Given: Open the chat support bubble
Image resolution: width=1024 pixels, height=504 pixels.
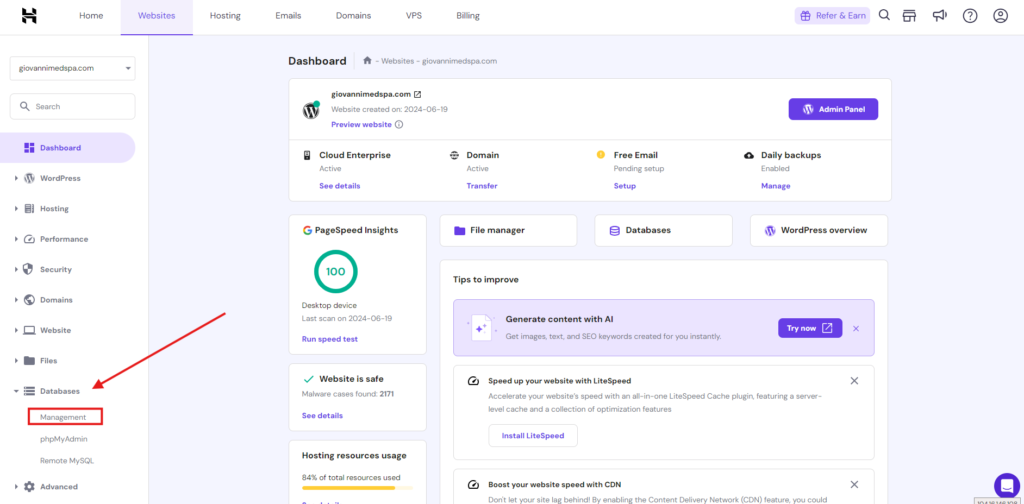Looking at the screenshot, I should coord(1005,484).
